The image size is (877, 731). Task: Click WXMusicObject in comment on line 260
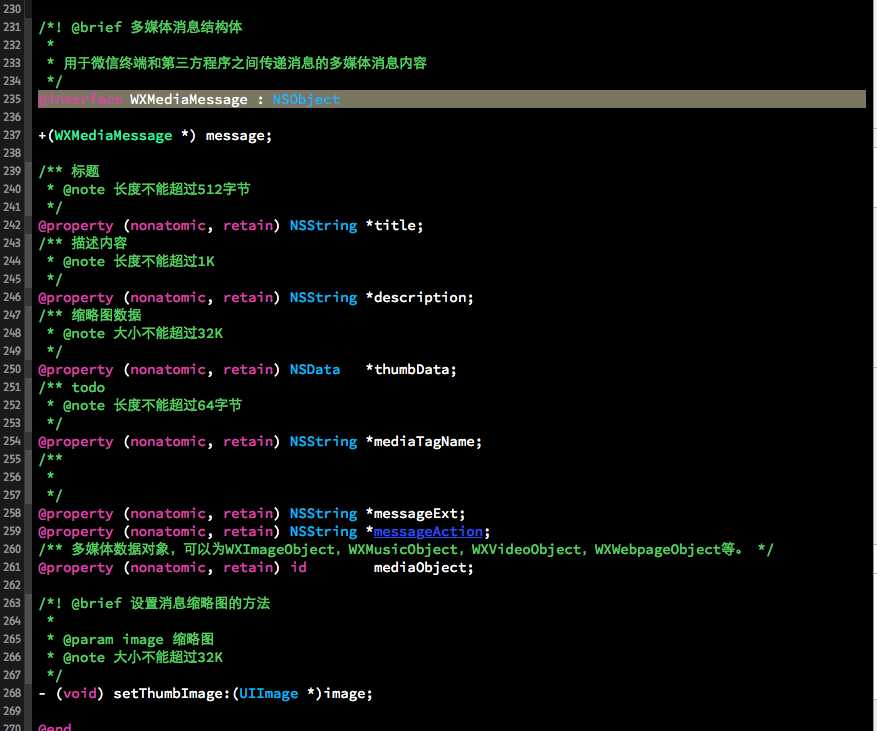coord(403,550)
